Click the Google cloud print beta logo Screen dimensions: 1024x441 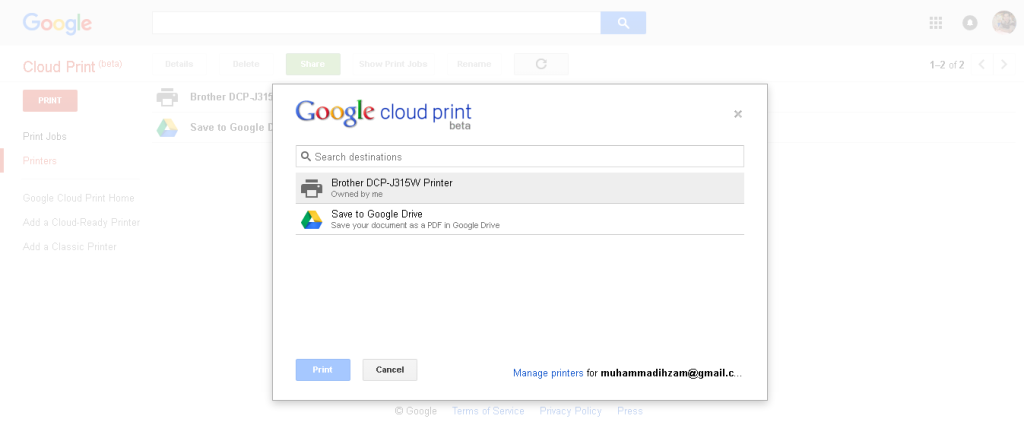[x=383, y=114]
